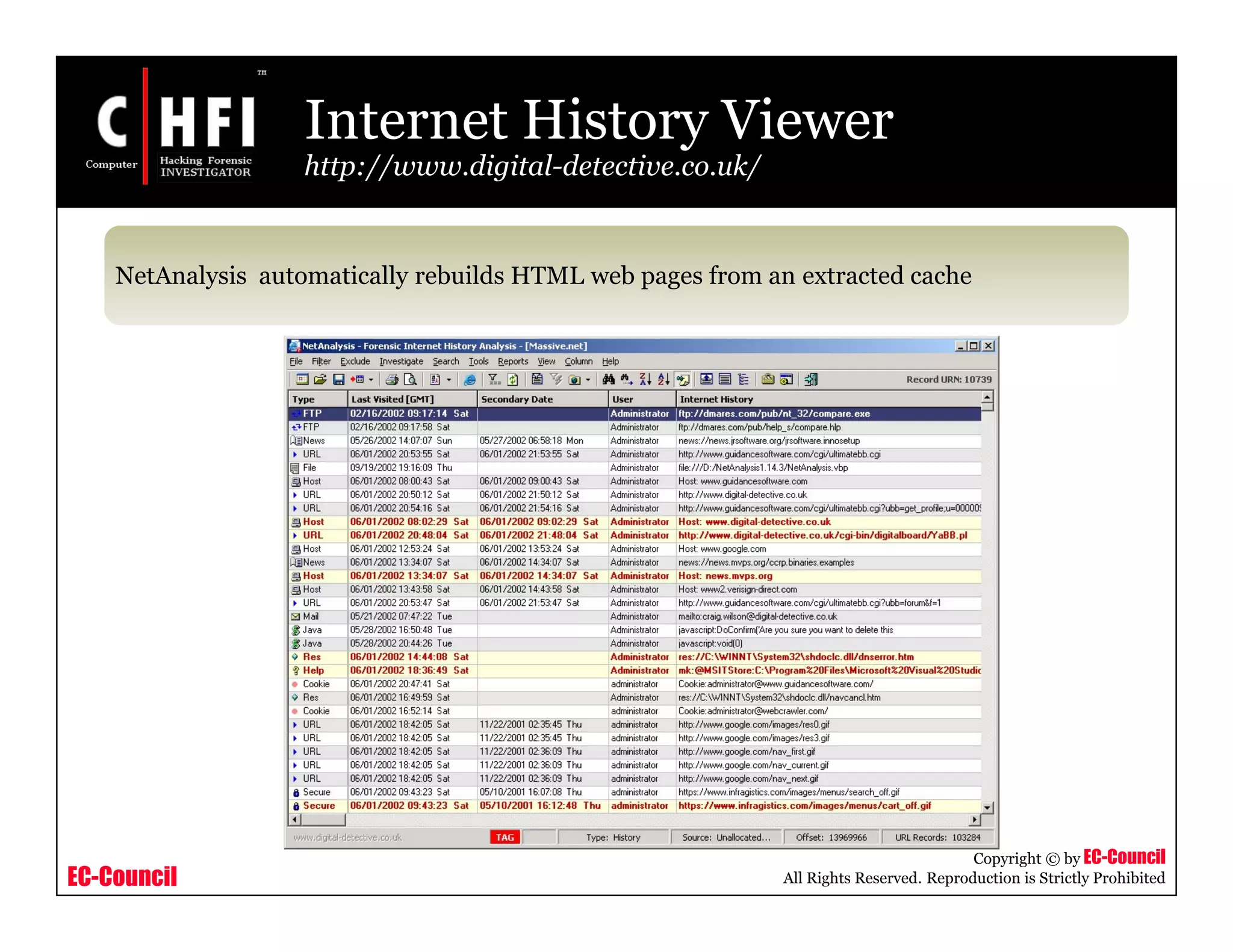Click the red TAG status button
The image size is (1233, 952).
click(505, 837)
